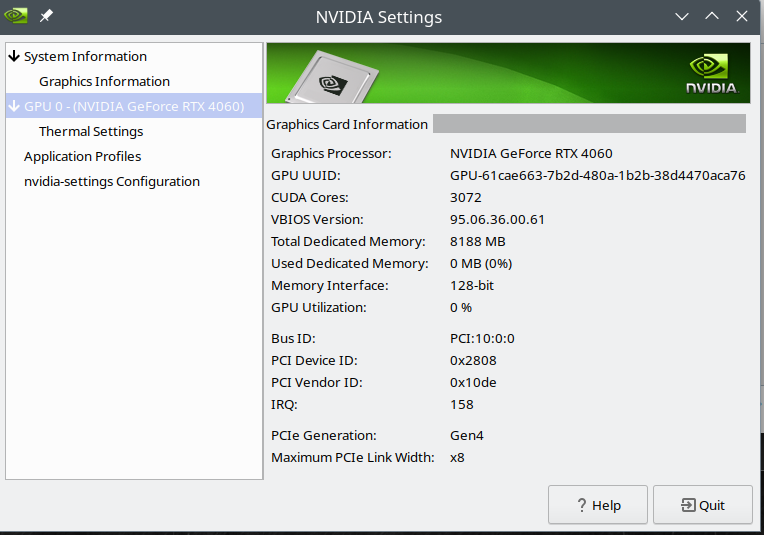Click the Quit button

(703, 505)
